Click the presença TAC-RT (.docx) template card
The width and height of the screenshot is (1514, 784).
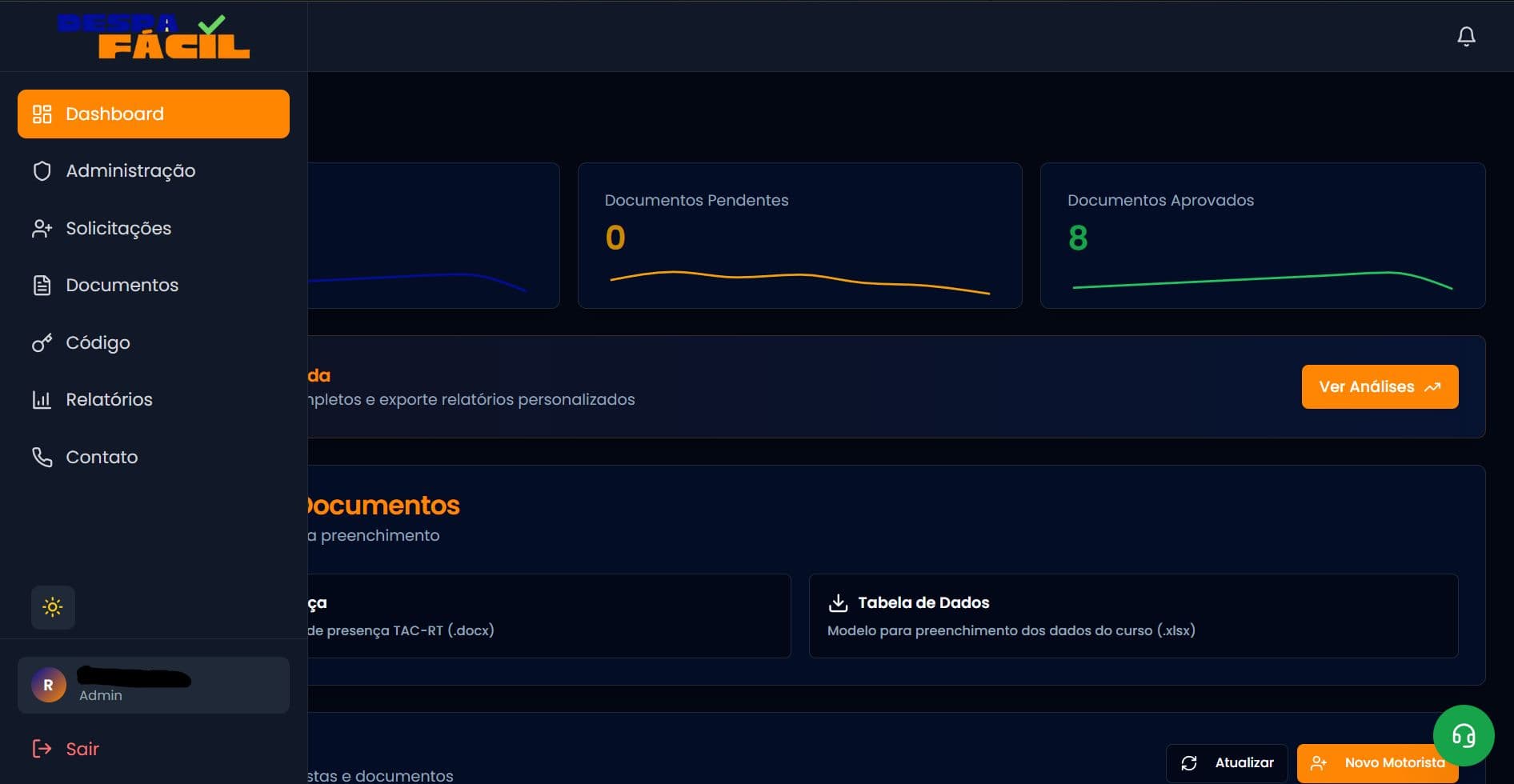(x=549, y=616)
